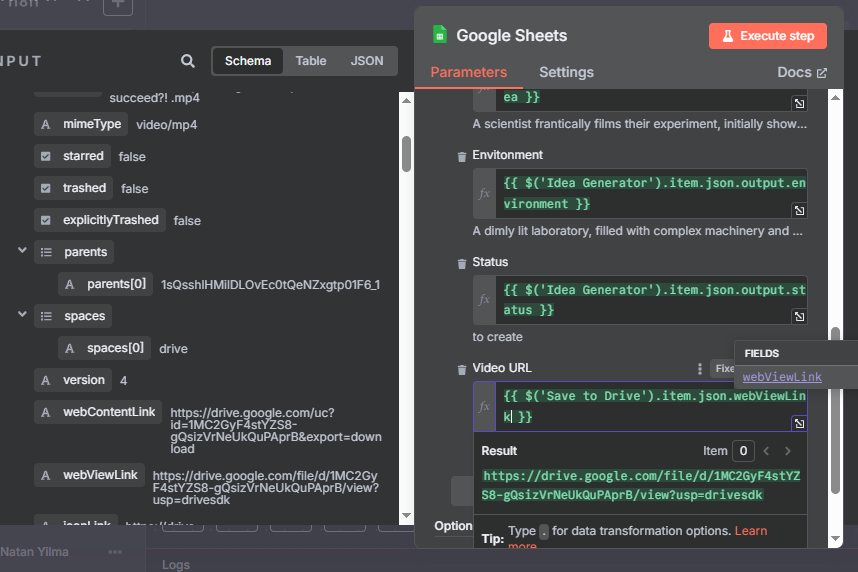Click the plus button at top

pyautogui.click(x=118, y=6)
